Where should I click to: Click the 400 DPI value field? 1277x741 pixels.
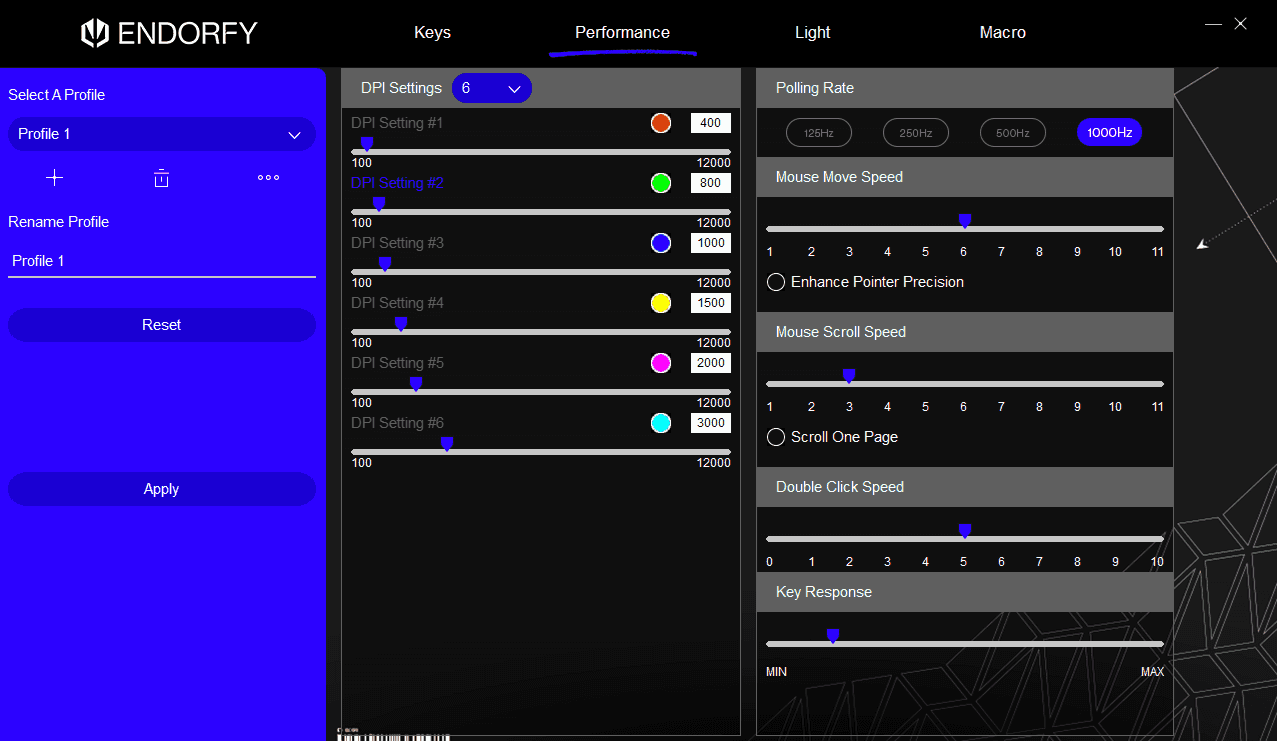pos(711,123)
